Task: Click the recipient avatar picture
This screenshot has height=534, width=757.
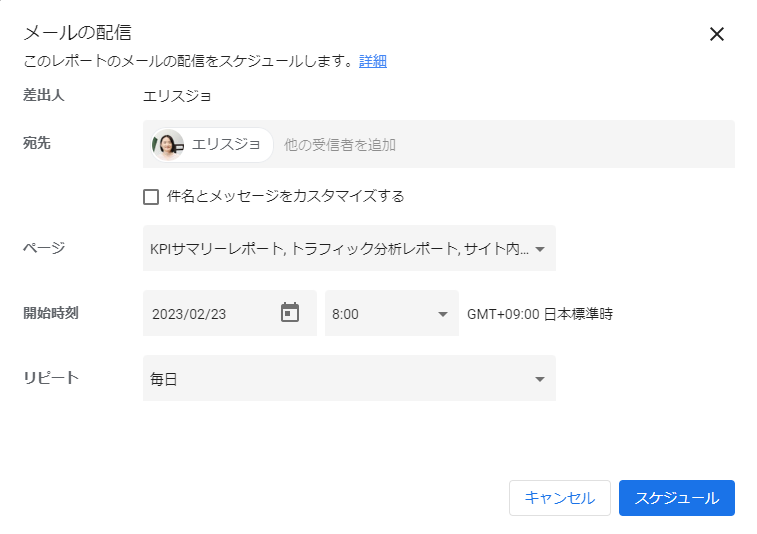Action: tap(168, 145)
